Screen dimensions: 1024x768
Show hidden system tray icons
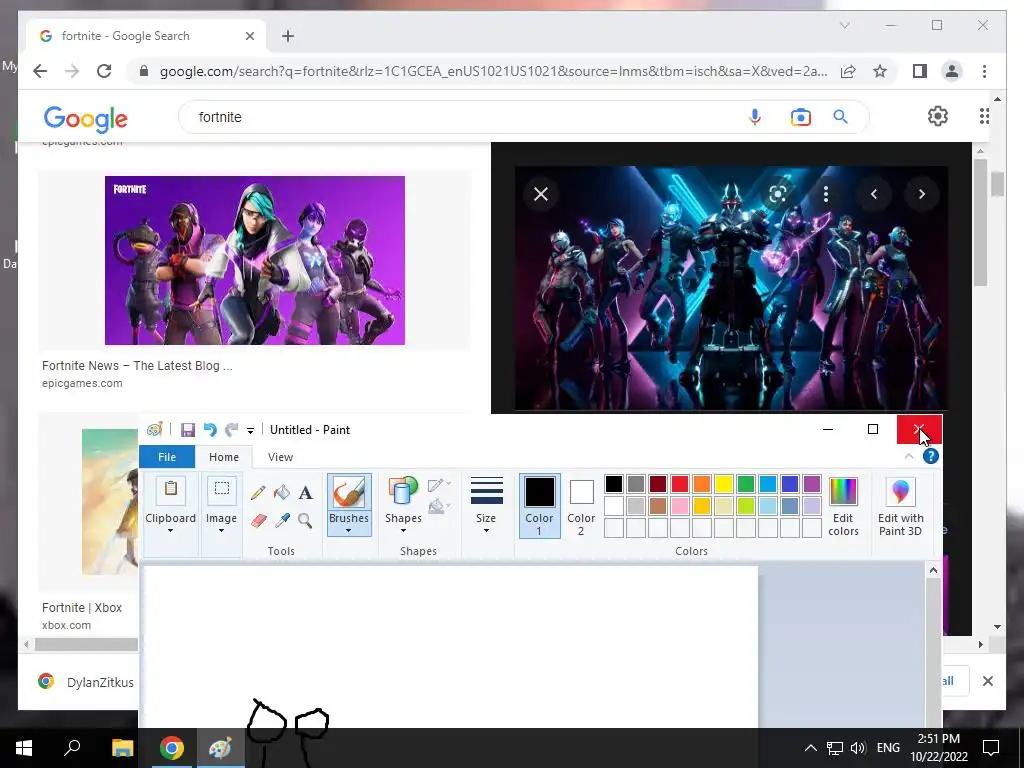(x=810, y=748)
